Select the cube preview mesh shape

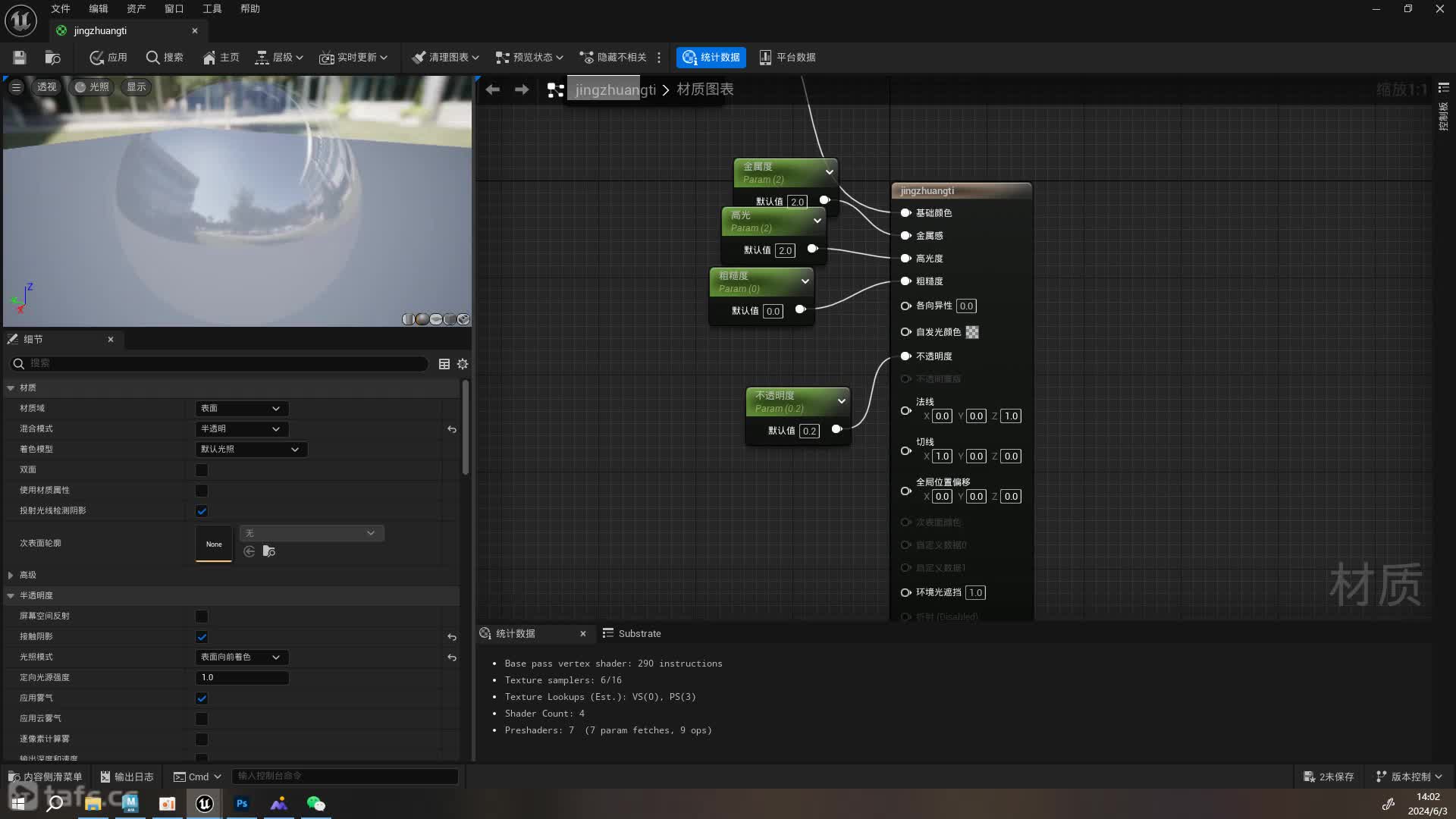(x=450, y=319)
